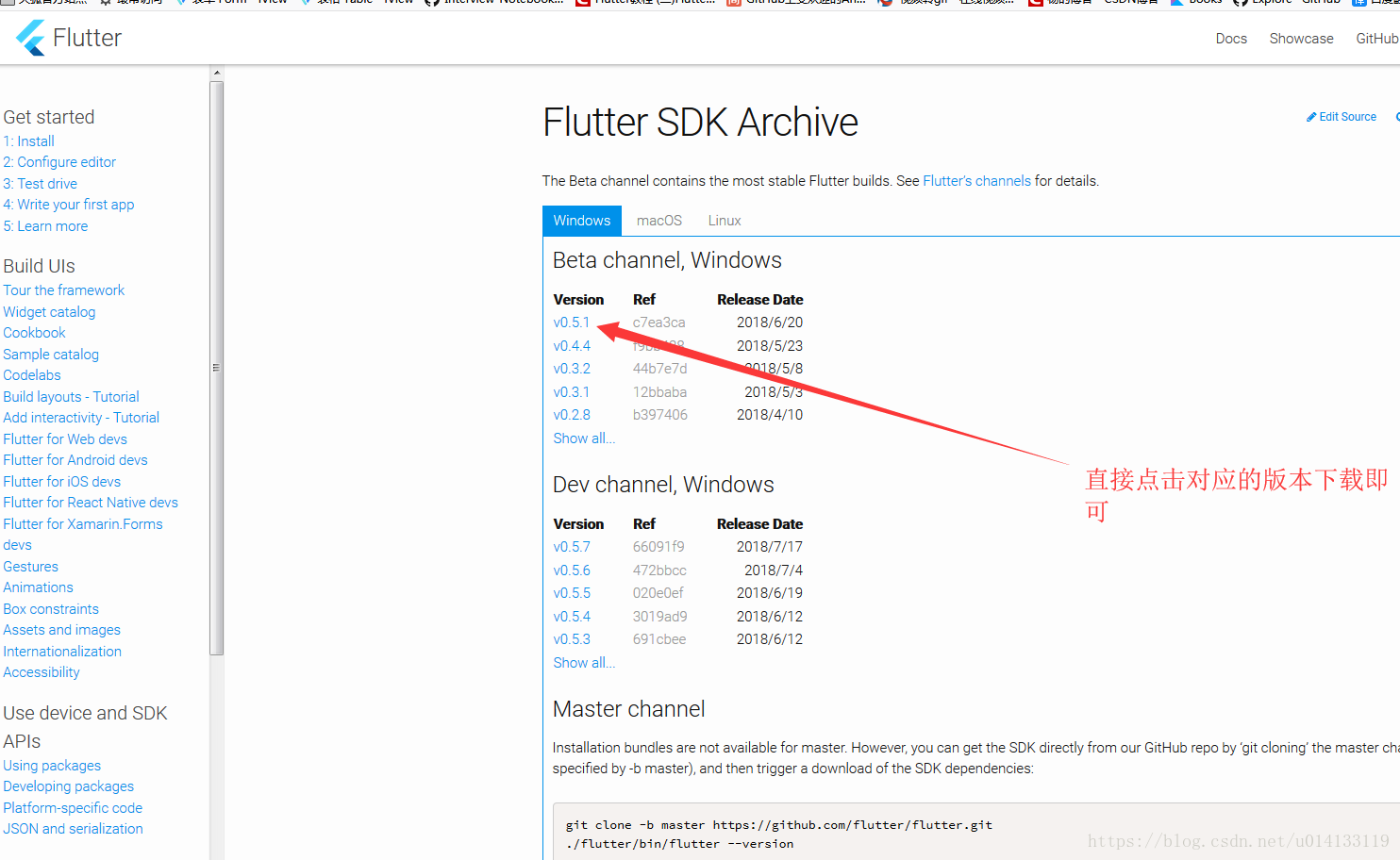The image size is (1400, 860).
Task: Open Sample catalog
Action: (x=51, y=355)
